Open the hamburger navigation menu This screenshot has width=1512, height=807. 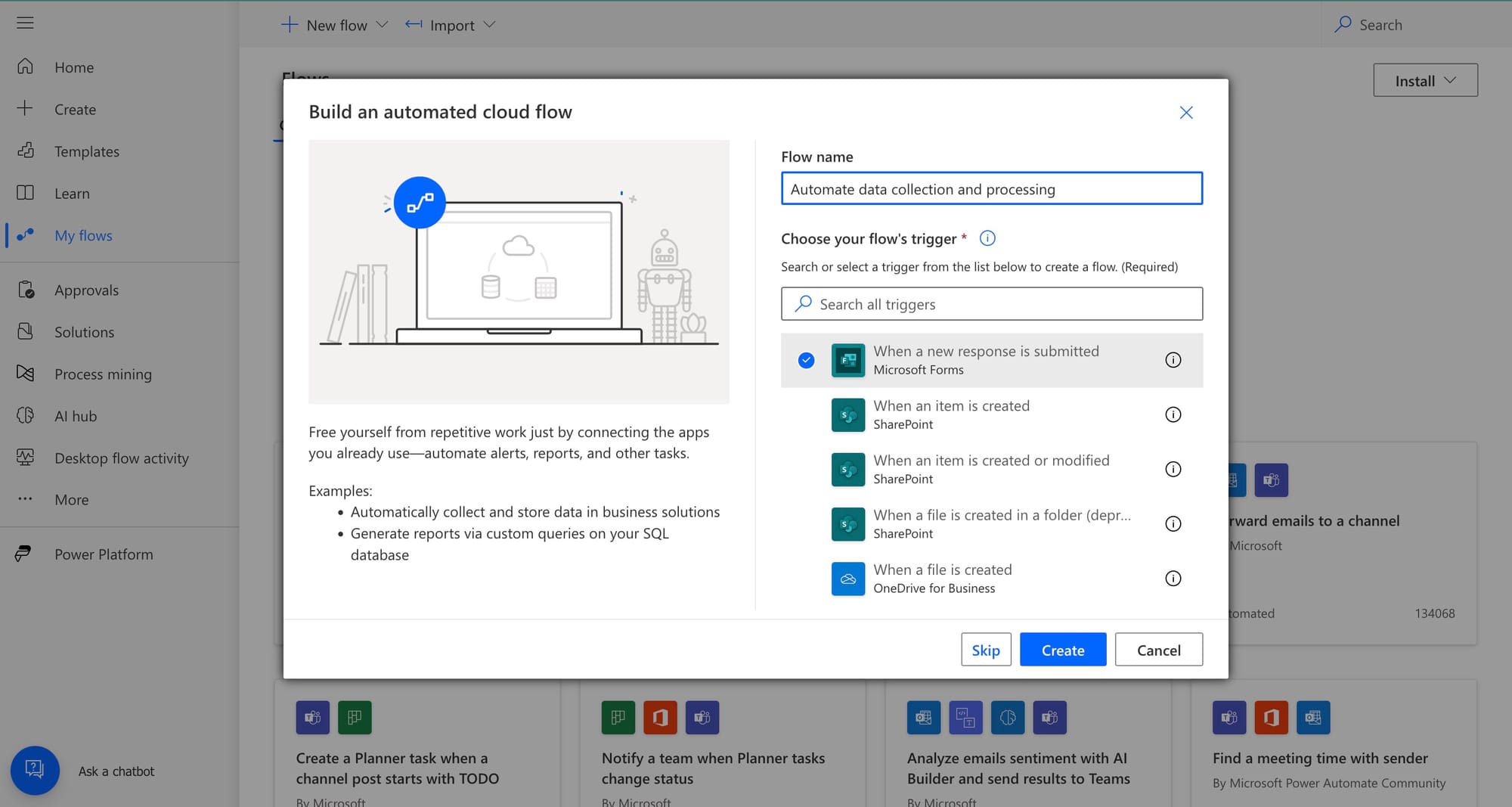(25, 23)
